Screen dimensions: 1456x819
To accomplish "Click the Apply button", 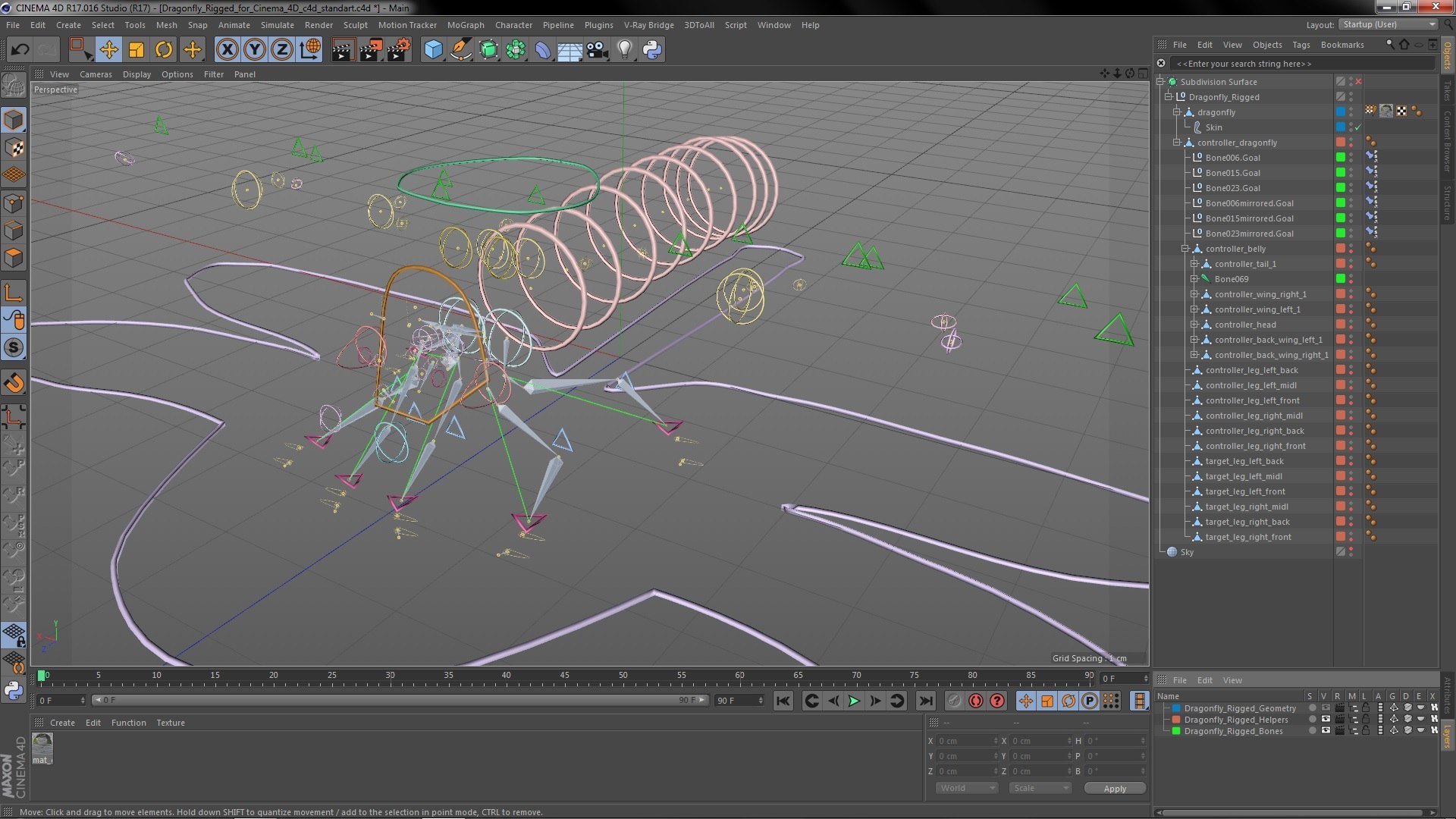I will pos(1115,789).
